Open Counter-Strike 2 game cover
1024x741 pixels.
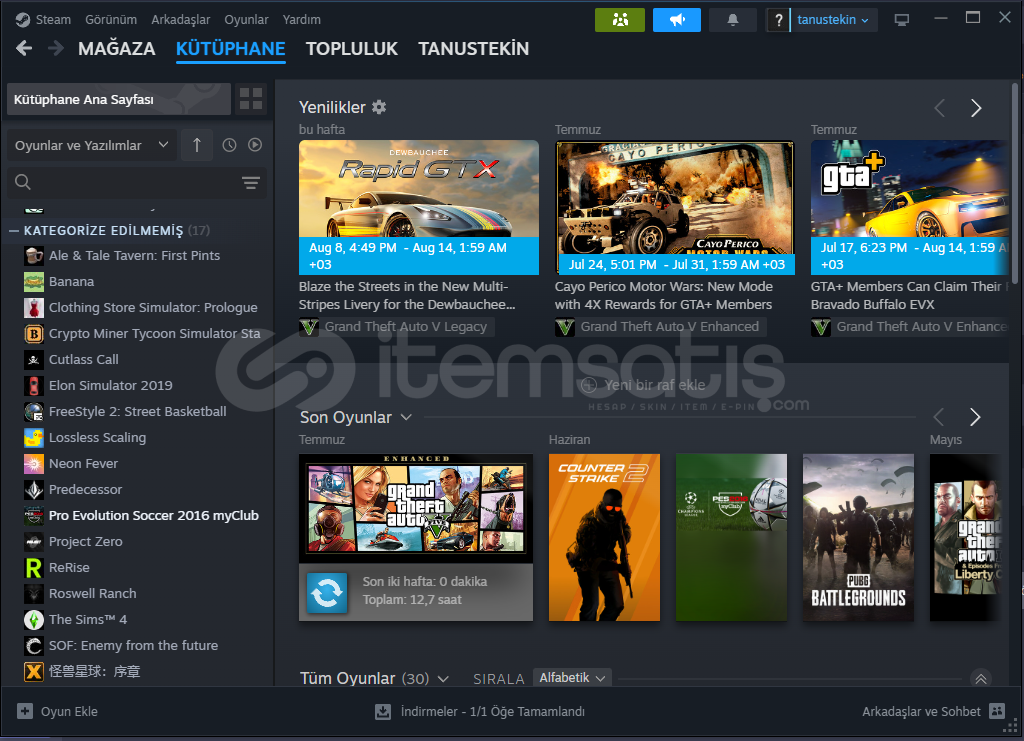click(604, 537)
